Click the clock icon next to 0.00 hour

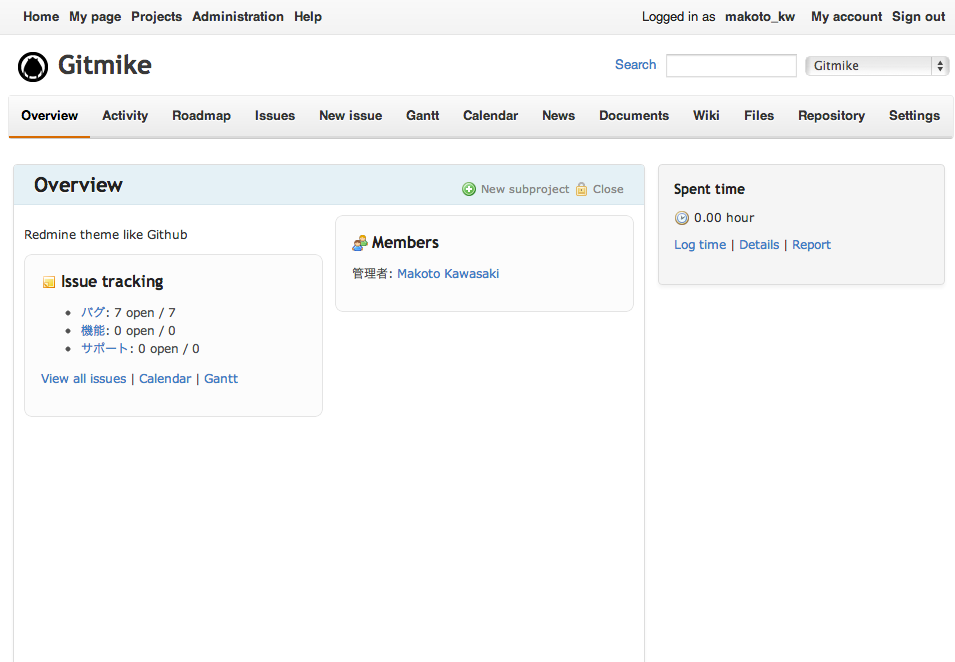click(682, 218)
